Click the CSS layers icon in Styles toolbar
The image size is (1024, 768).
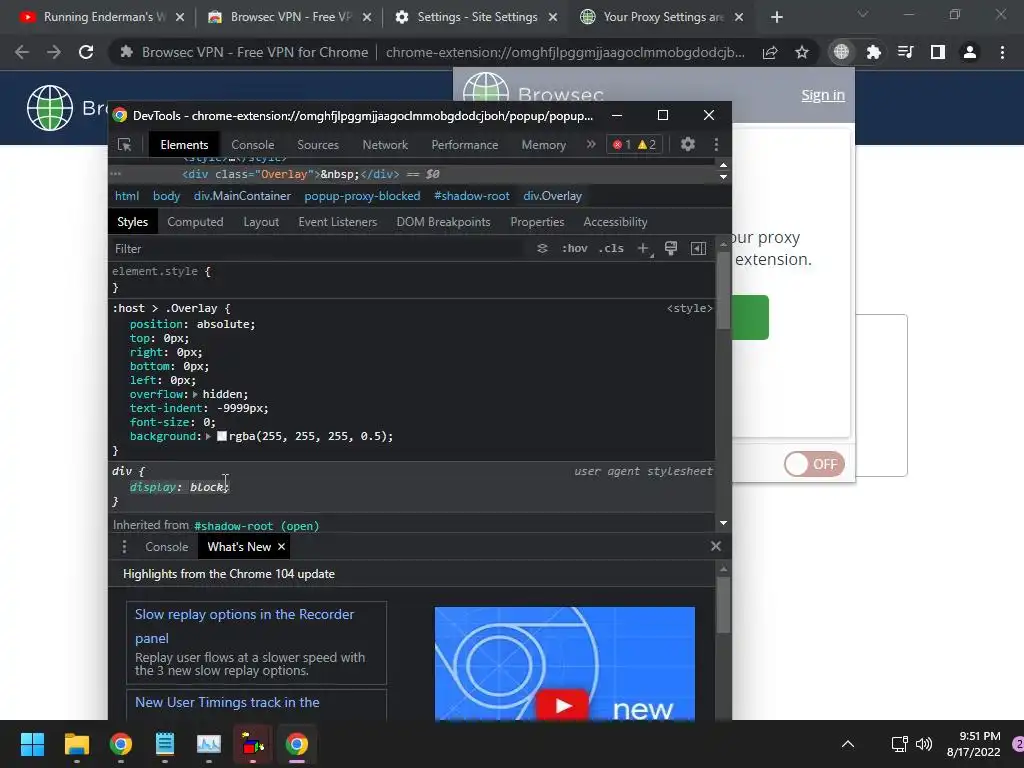[542, 248]
